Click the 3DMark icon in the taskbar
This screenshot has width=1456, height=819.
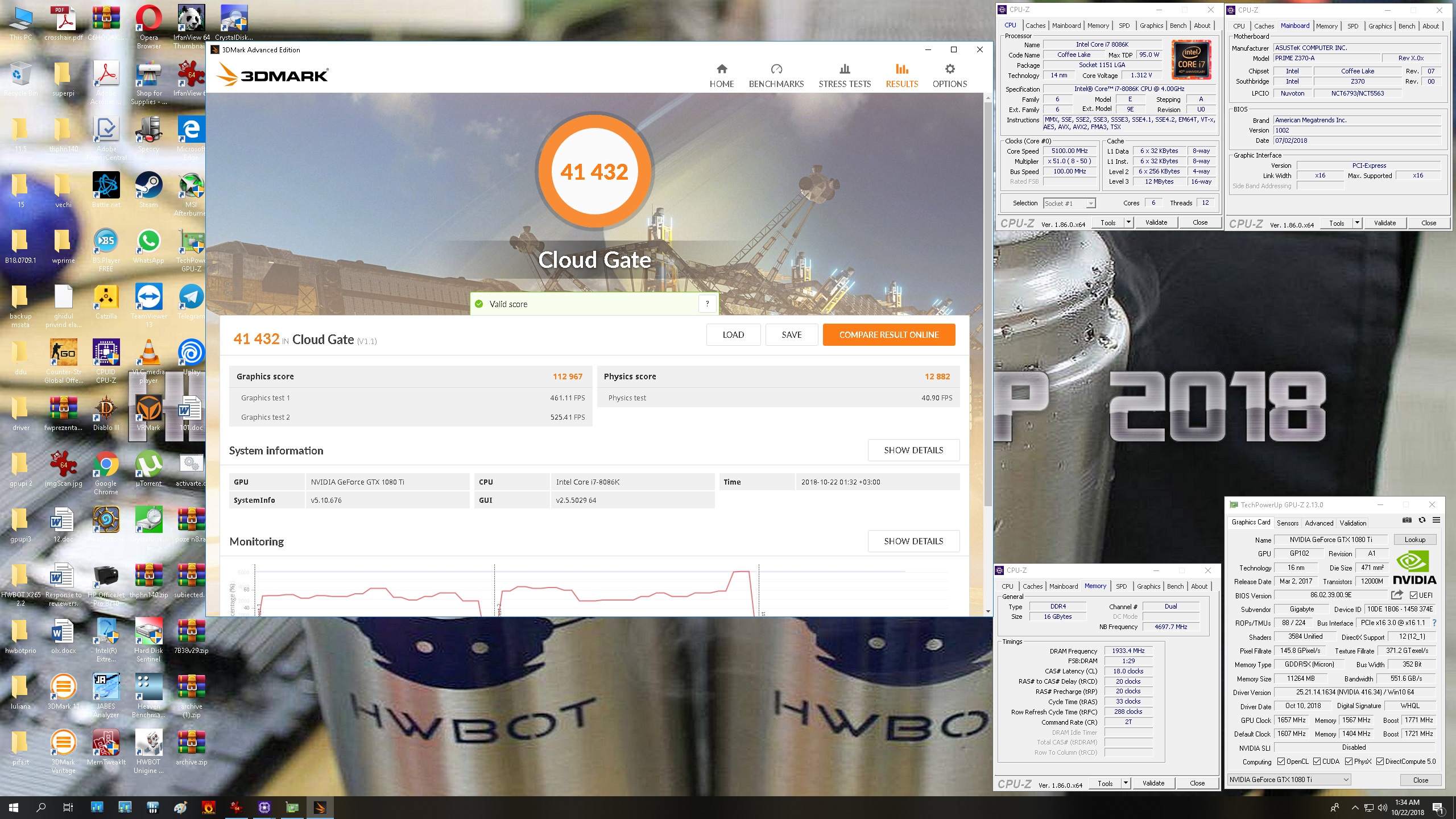tap(320, 807)
